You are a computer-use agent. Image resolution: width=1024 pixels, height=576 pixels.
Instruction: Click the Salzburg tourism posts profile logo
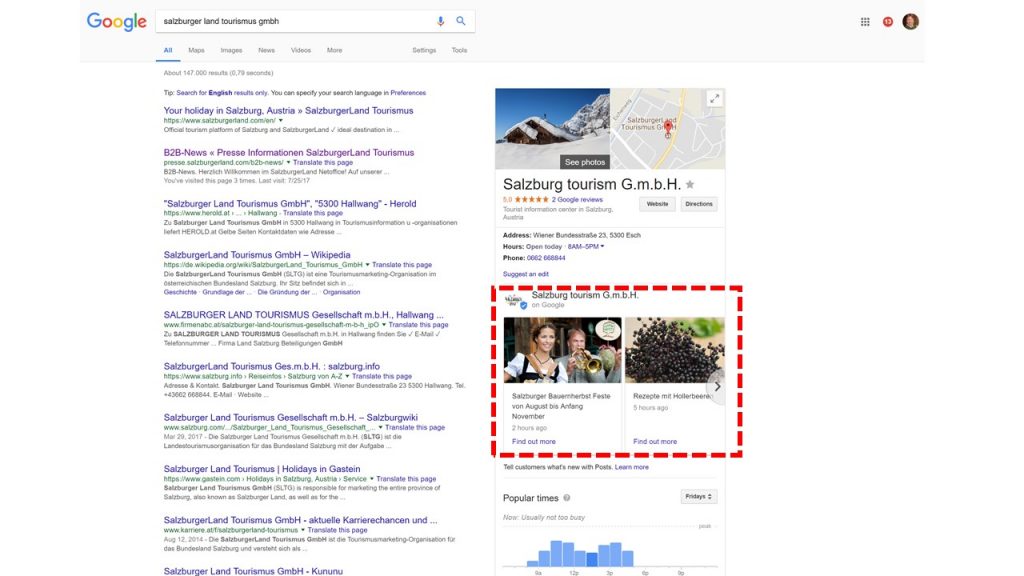pyautogui.click(x=514, y=300)
